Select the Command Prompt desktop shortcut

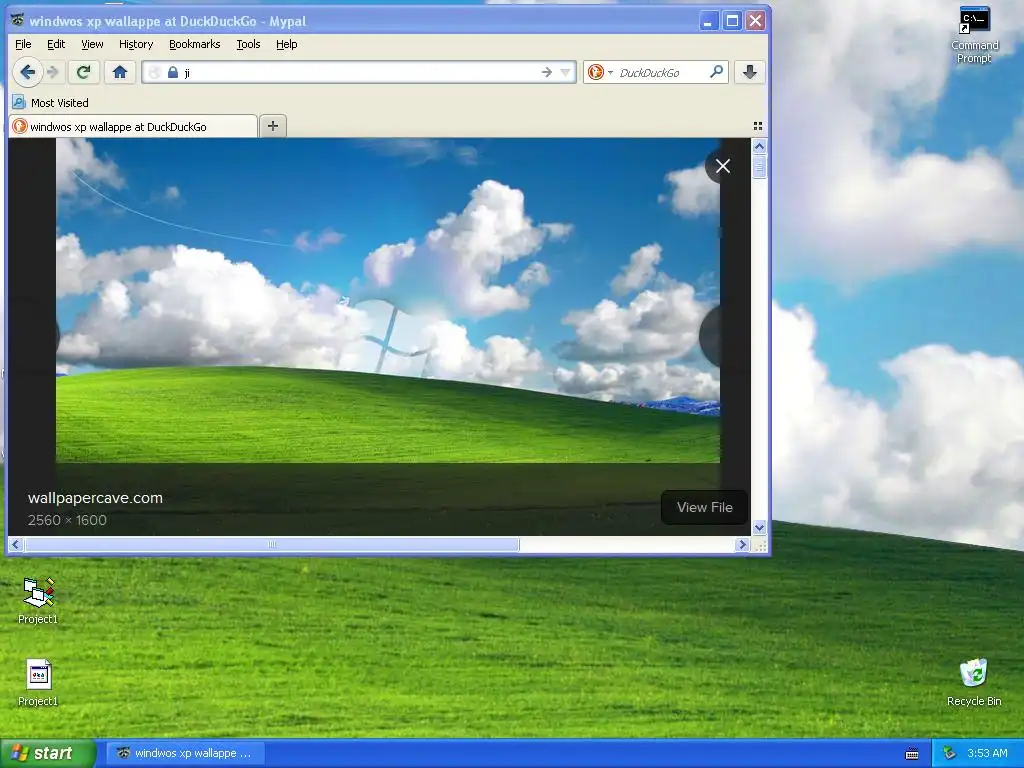tap(974, 35)
